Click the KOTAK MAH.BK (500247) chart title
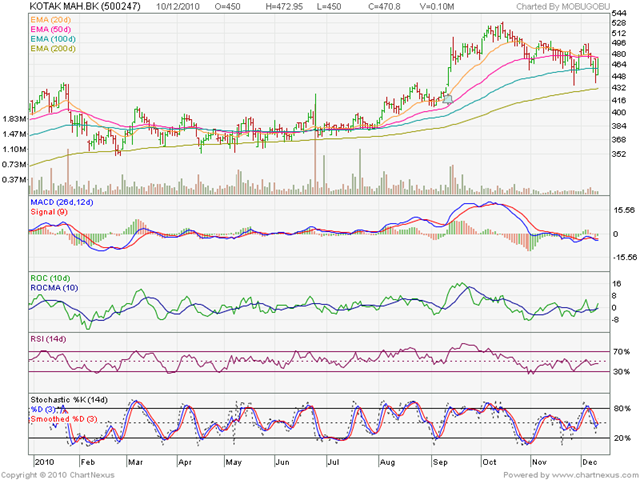Viewport: 640px width, 480px height. 85,7
